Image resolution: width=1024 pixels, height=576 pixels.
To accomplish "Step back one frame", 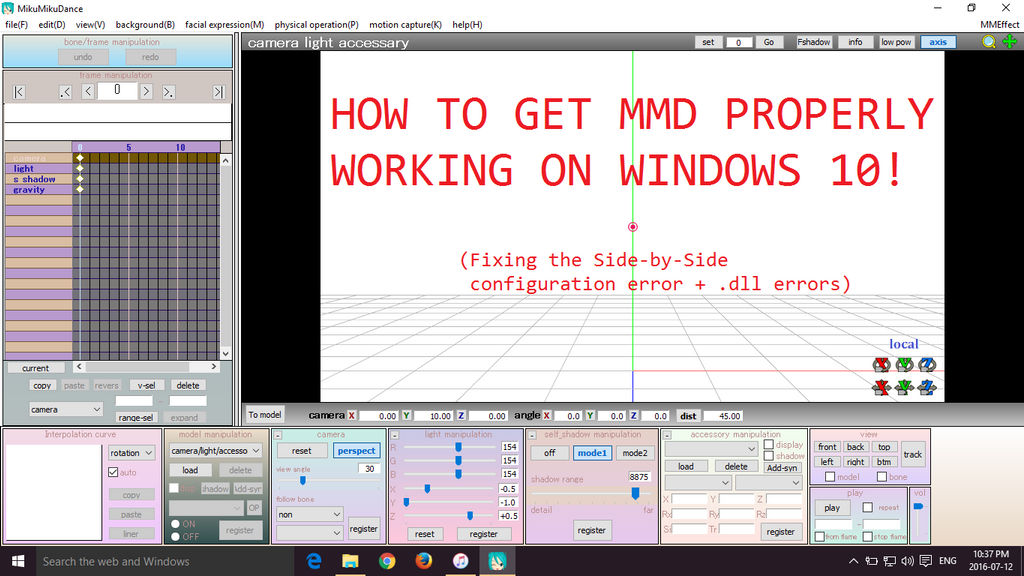I will (88, 91).
